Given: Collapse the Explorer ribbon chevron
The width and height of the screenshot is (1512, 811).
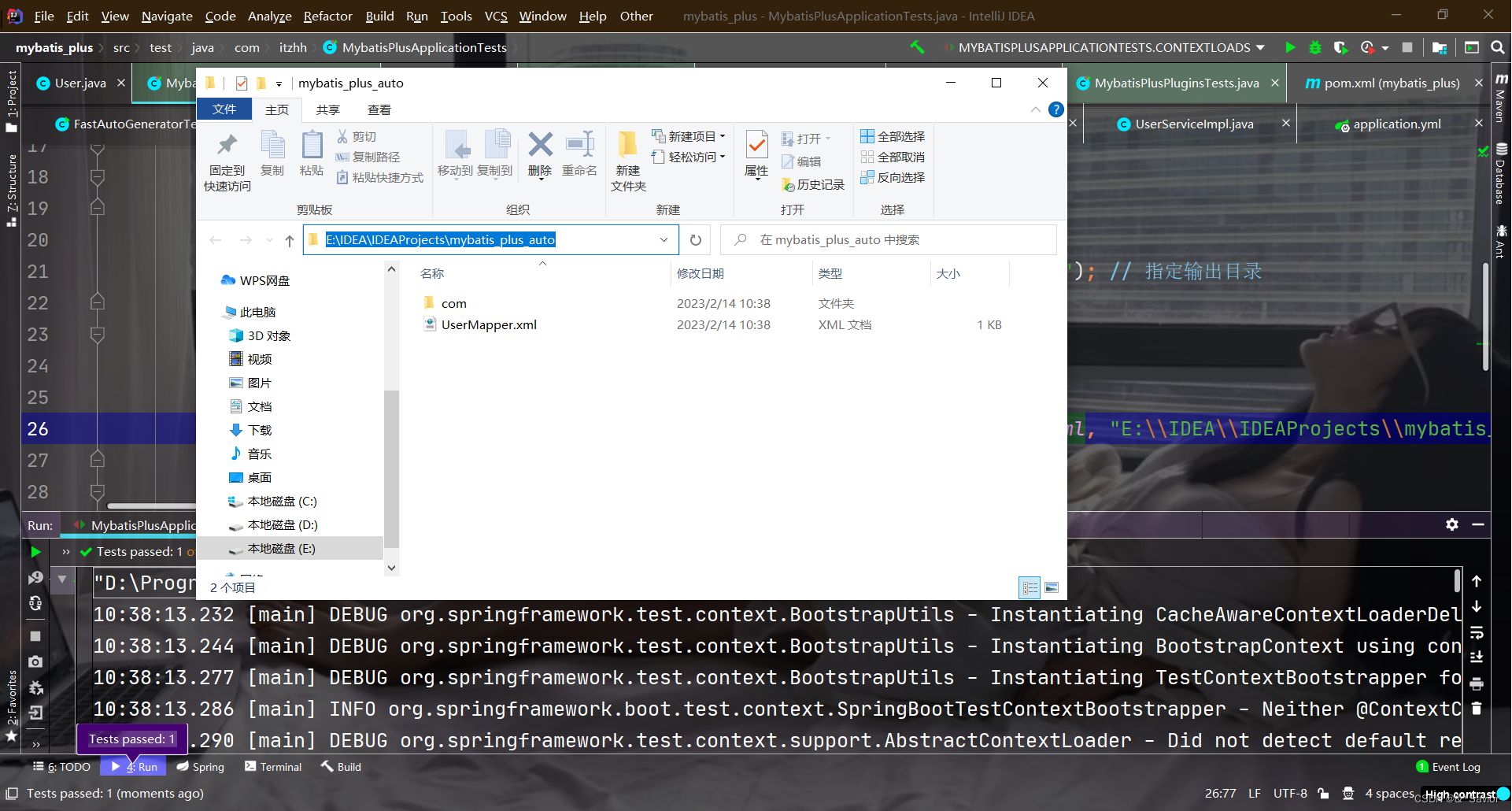Looking at the screenshot, I should point(1035,109).
